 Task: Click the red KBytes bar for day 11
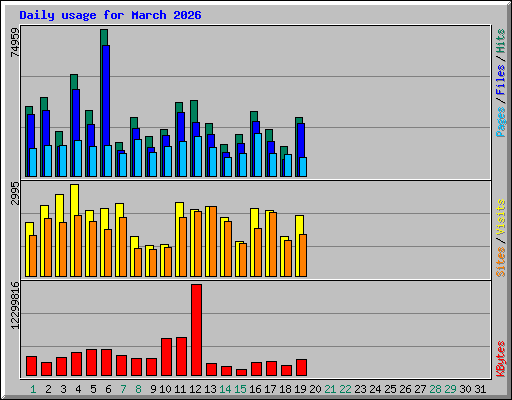coord(181,357)
